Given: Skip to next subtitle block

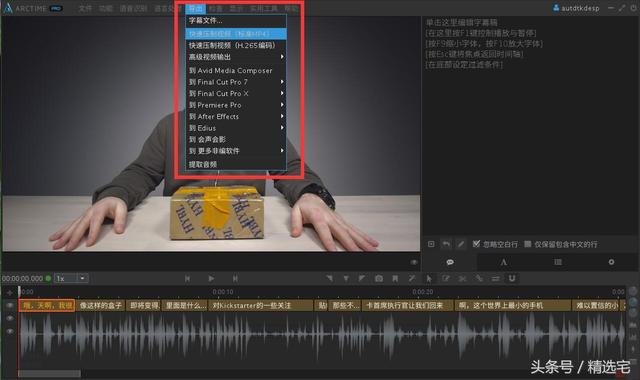Looking at the screenshot, I should (x=235, y=278).
